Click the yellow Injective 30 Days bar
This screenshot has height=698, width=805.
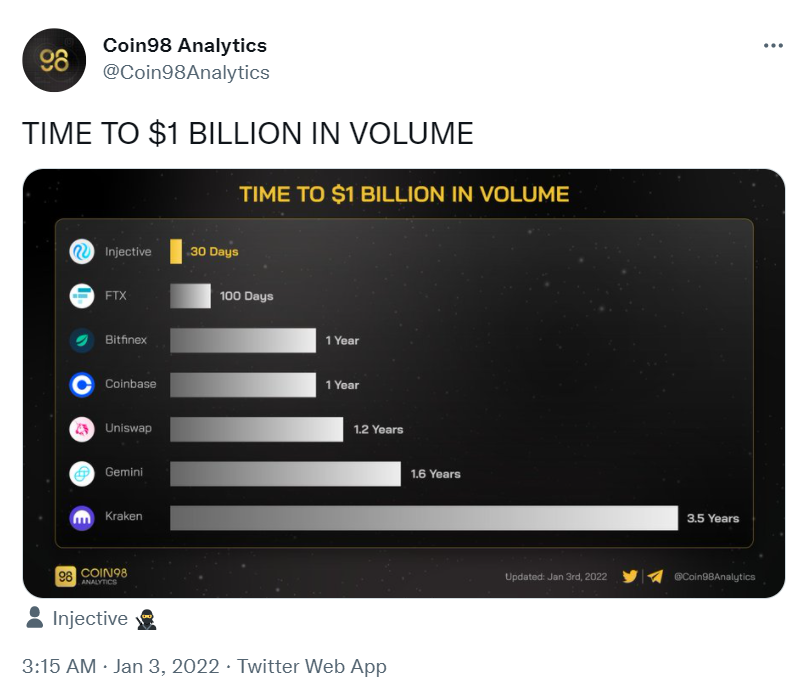pyautogui.click(x=176, y=251)
